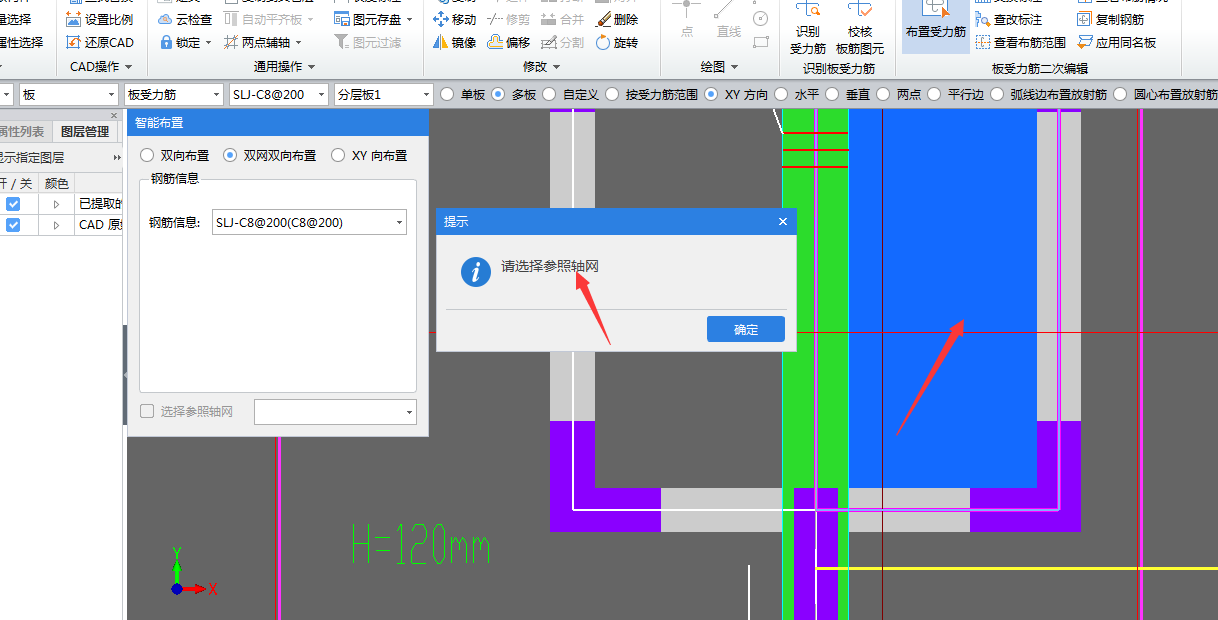
Task: Run the 云检查 cloud check
Action: click(185, 19)
